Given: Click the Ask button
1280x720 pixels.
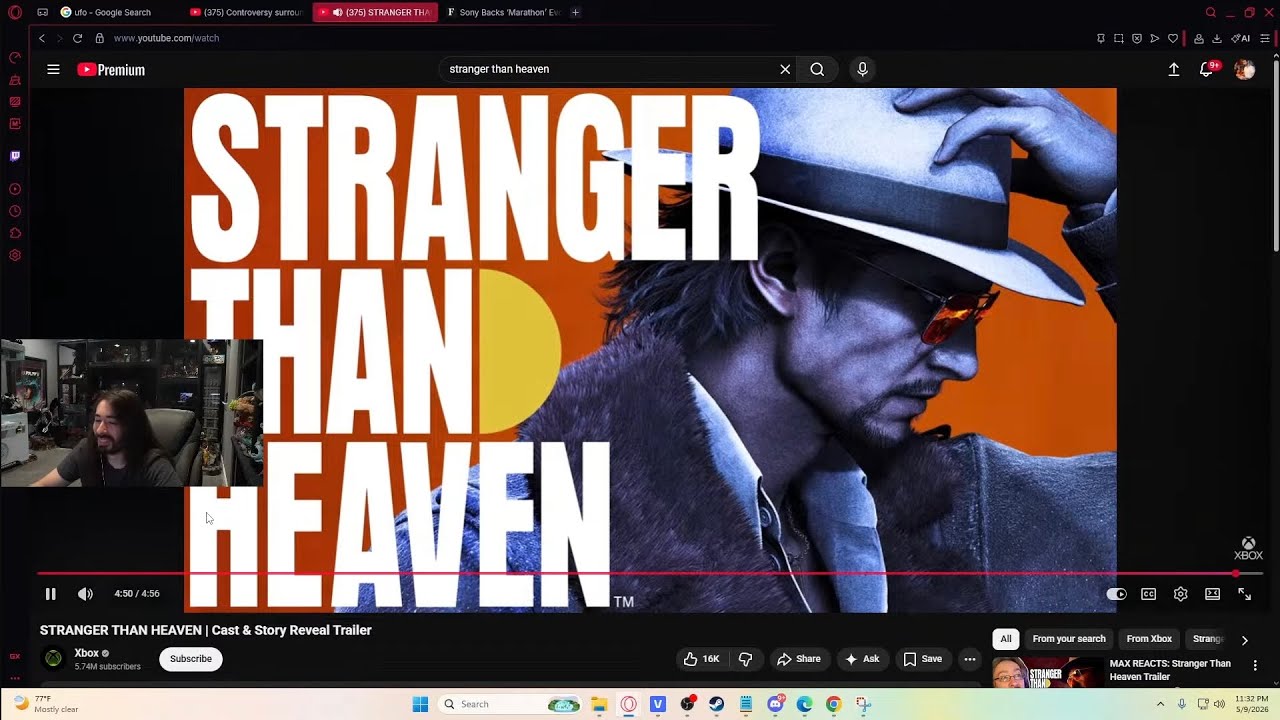Looking at the screenshot, I should [862, 659].
